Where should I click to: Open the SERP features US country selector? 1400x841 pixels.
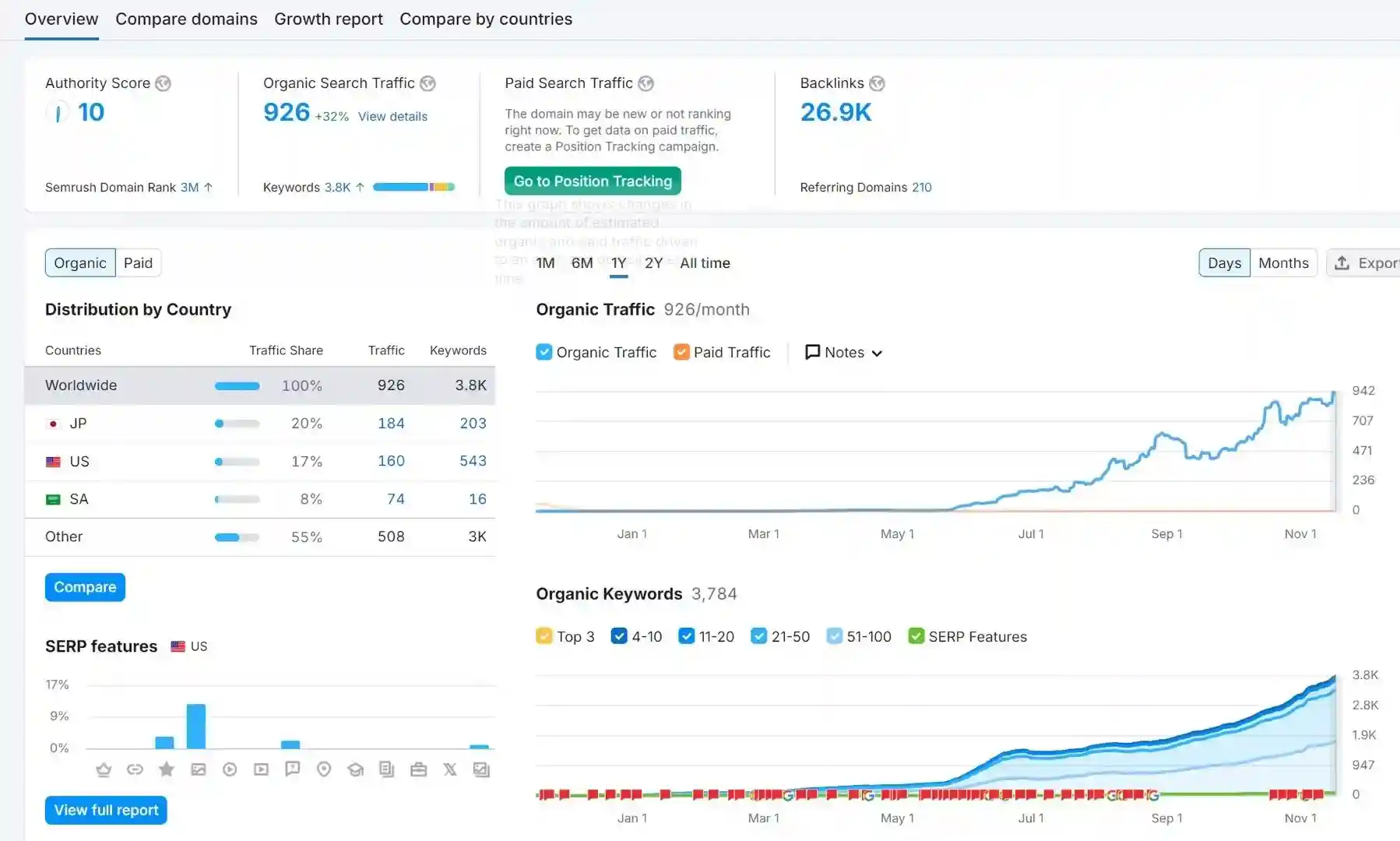[189, 646]
